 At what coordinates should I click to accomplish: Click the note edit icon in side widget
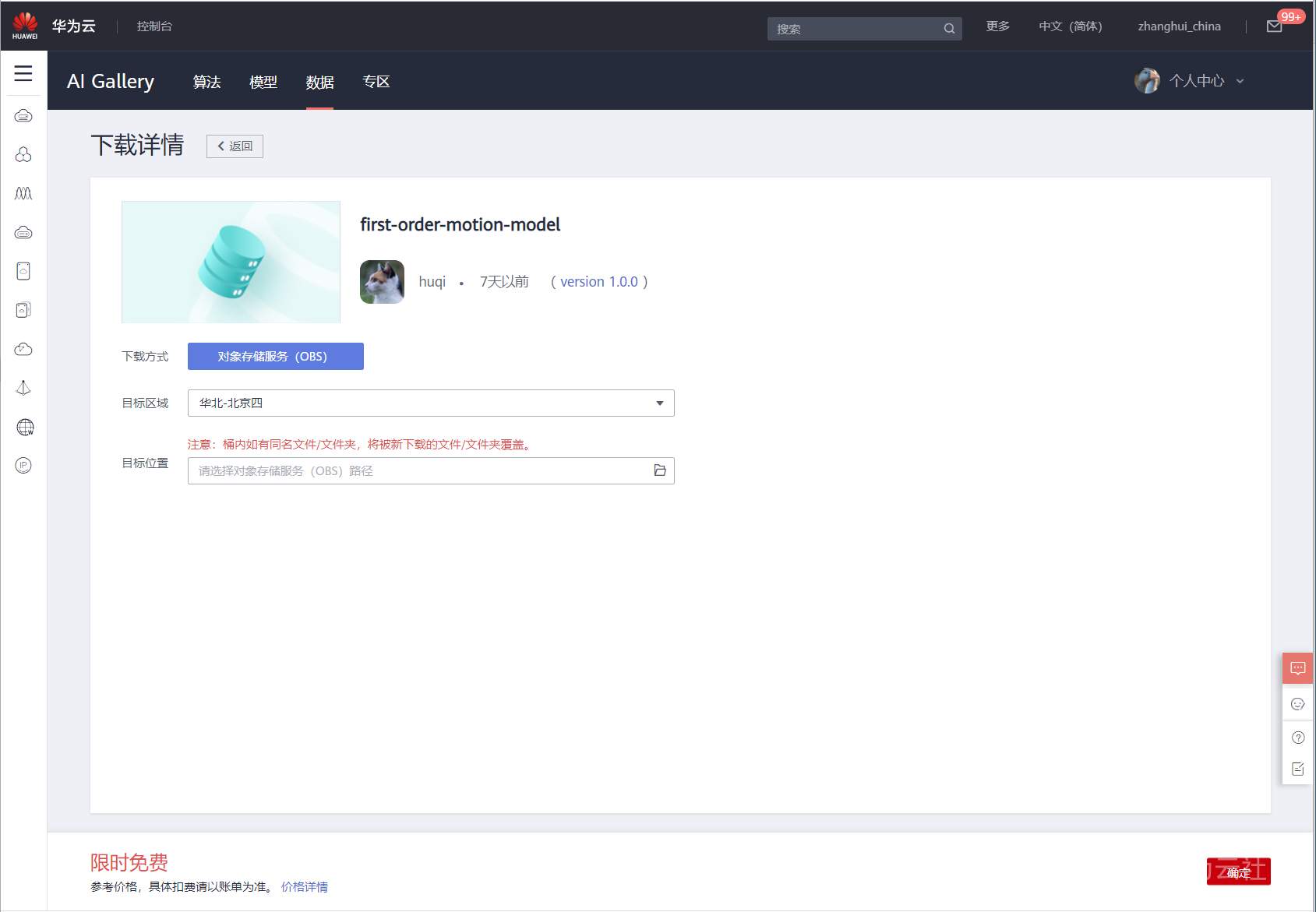(1298, 769)
